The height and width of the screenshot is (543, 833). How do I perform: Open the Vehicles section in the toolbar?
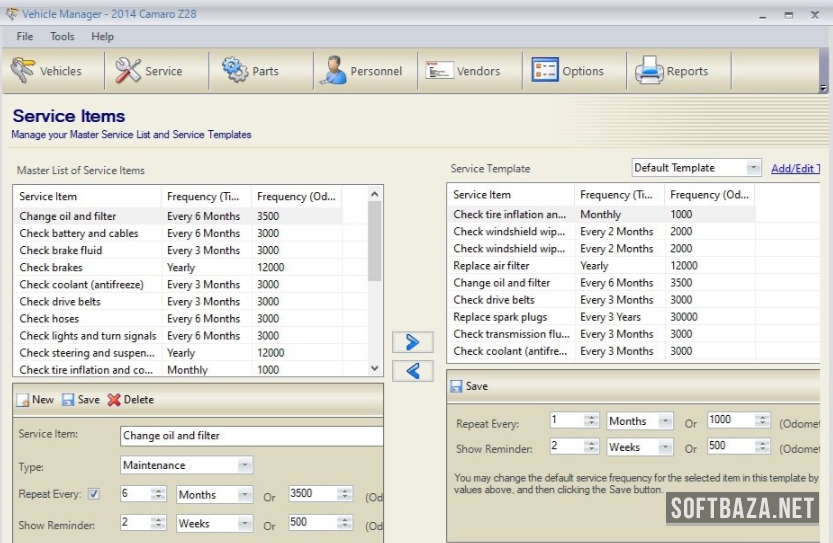coord(47,71)
